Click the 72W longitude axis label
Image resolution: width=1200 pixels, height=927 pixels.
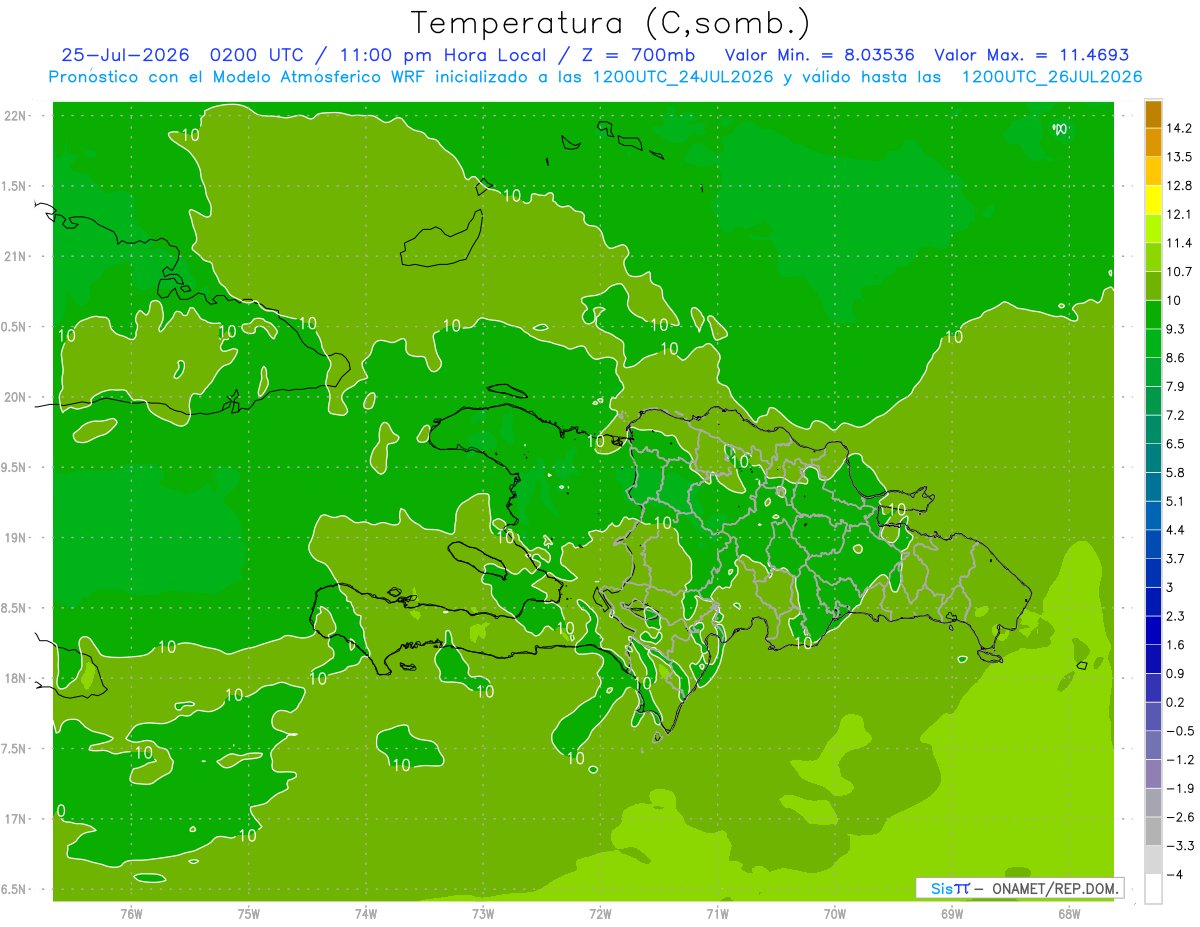(x=600, y=914)
